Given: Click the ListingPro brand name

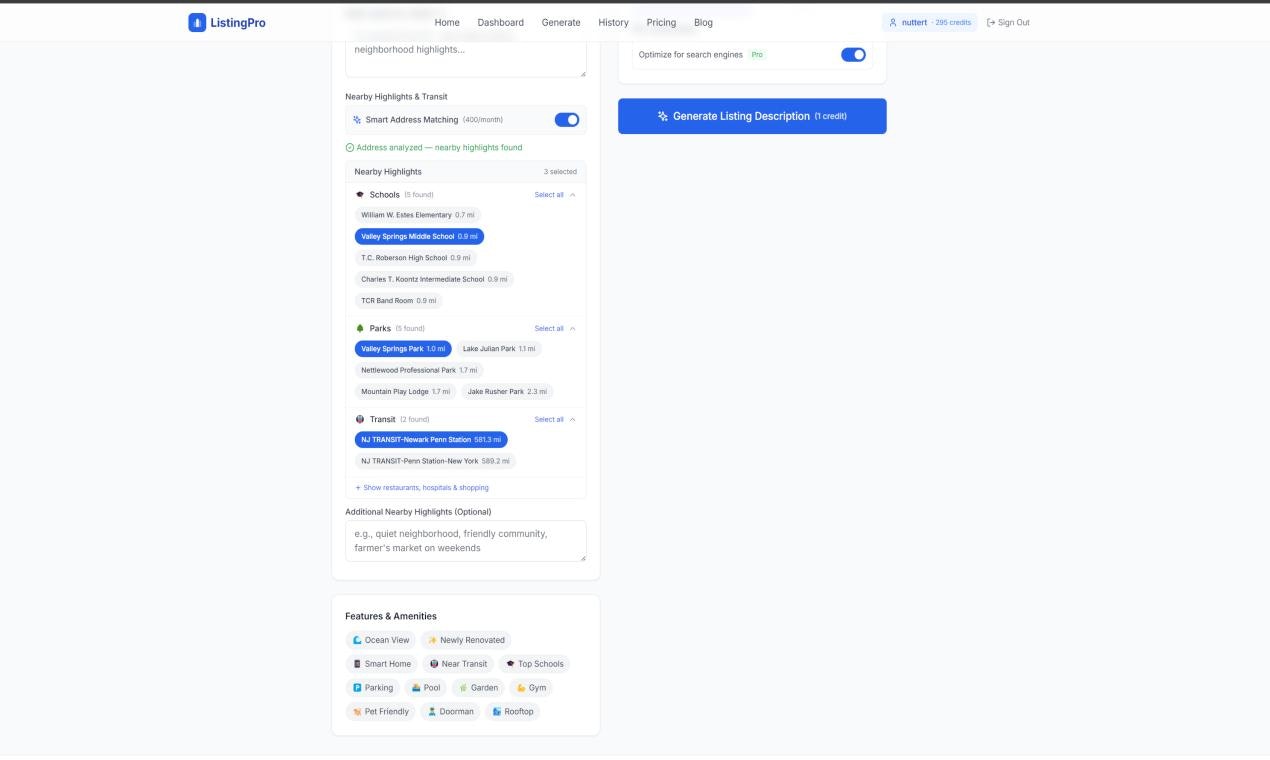Looking at the screenshot, I should (238, 22).
